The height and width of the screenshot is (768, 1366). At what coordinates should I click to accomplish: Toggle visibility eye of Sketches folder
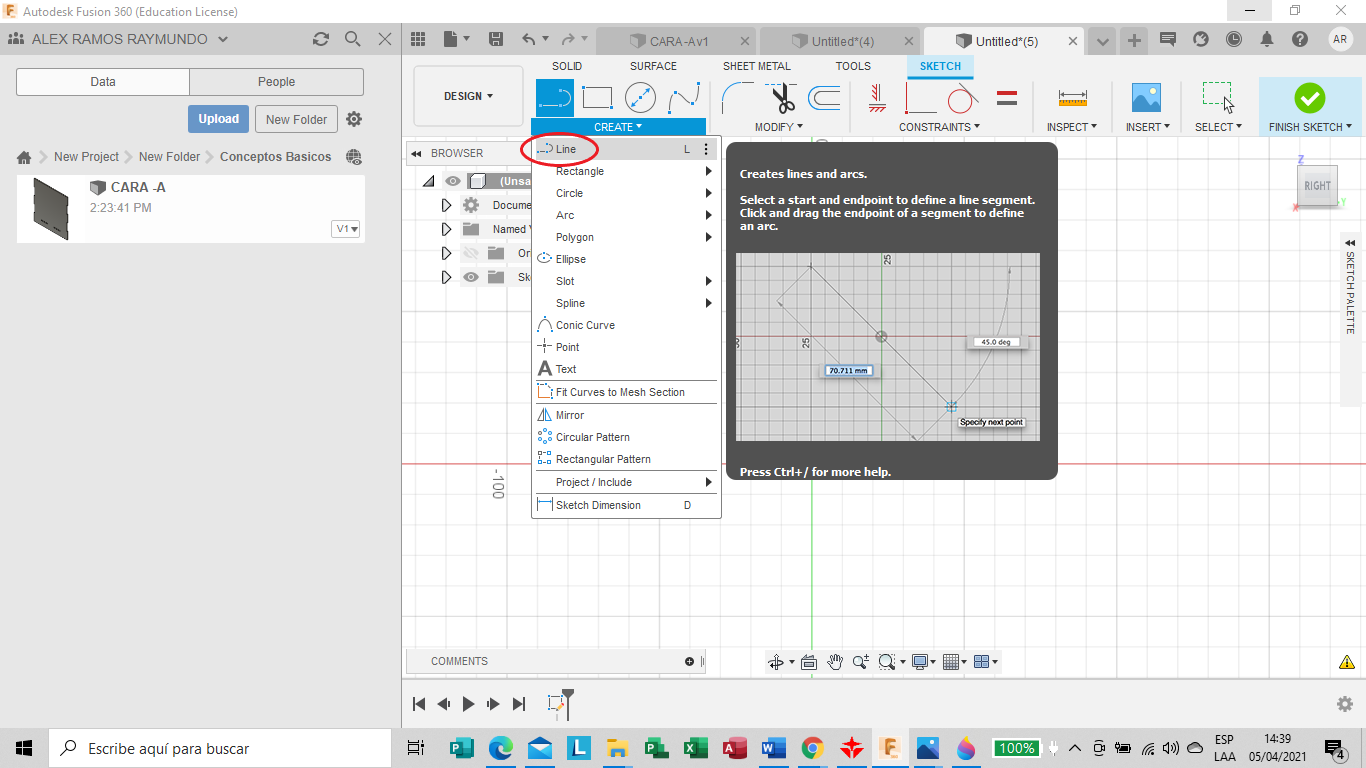click(x=471, y=277)
